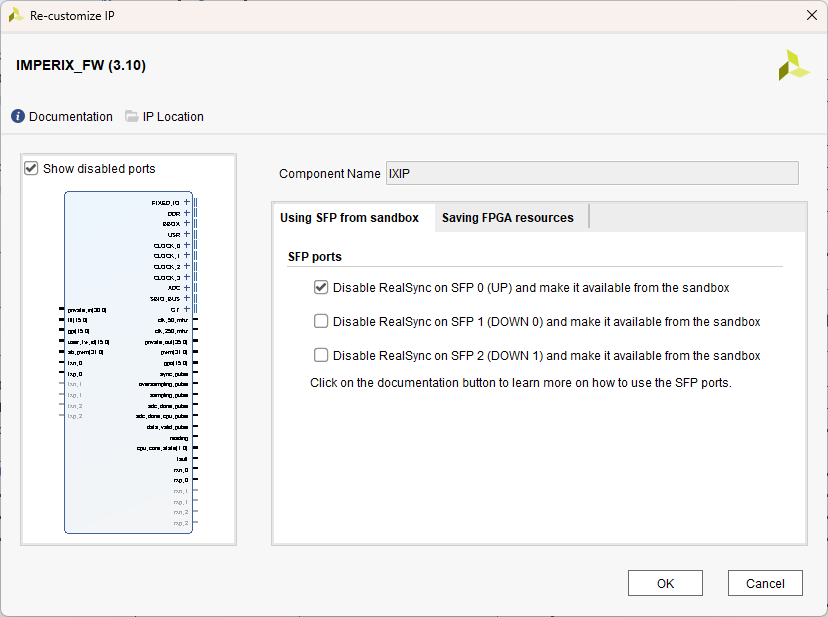Toggle the Show disabled ports checkbox
This screenshot has height=617, width=828.
[31, 169]
